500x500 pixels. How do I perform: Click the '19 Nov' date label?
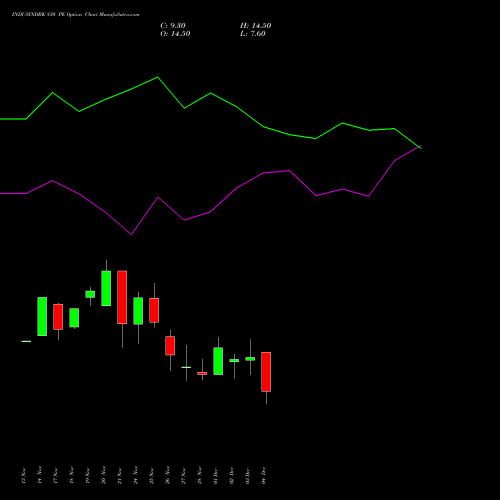tap(88, 475)
